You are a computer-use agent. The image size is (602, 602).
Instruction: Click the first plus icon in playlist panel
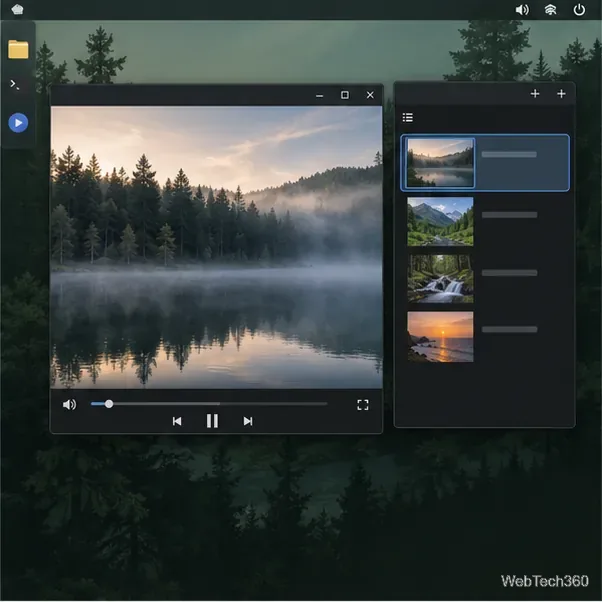pyautogui.click(x=535, y=94)
